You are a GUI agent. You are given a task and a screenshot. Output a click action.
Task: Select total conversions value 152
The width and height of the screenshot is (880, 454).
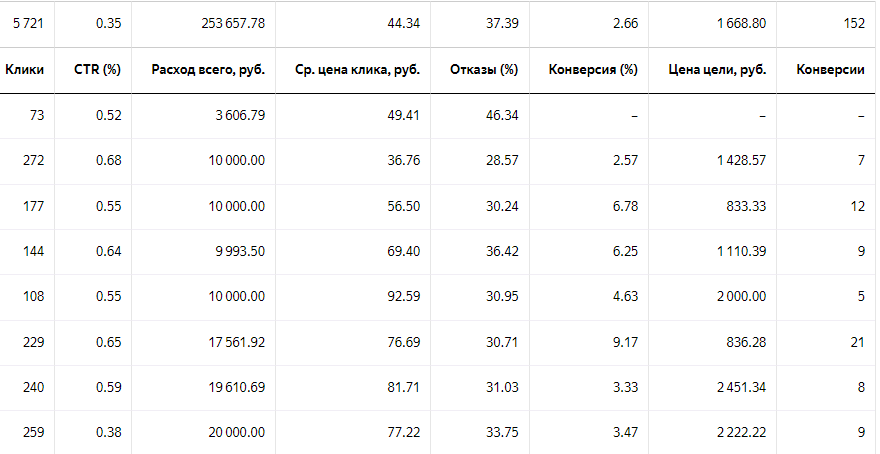[x=854, y=24]
